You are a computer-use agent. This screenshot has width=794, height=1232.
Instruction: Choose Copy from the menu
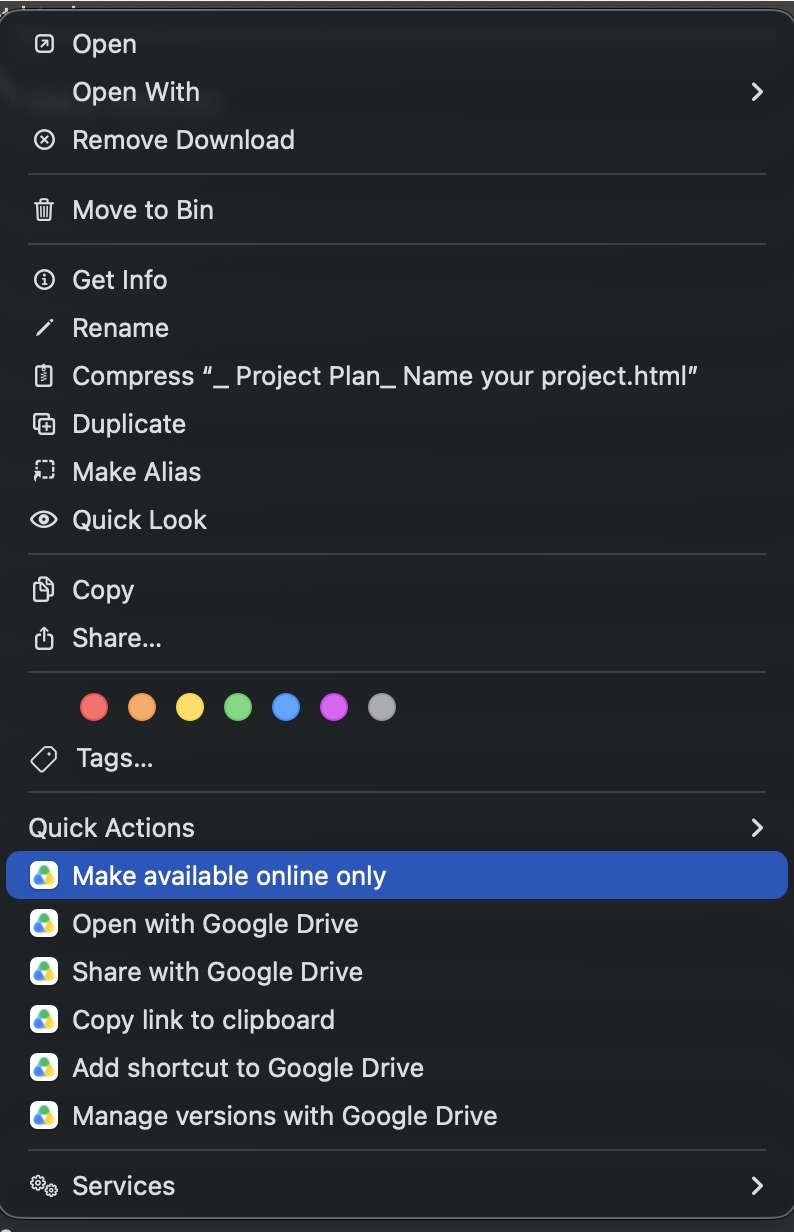(x=397, y=590)
